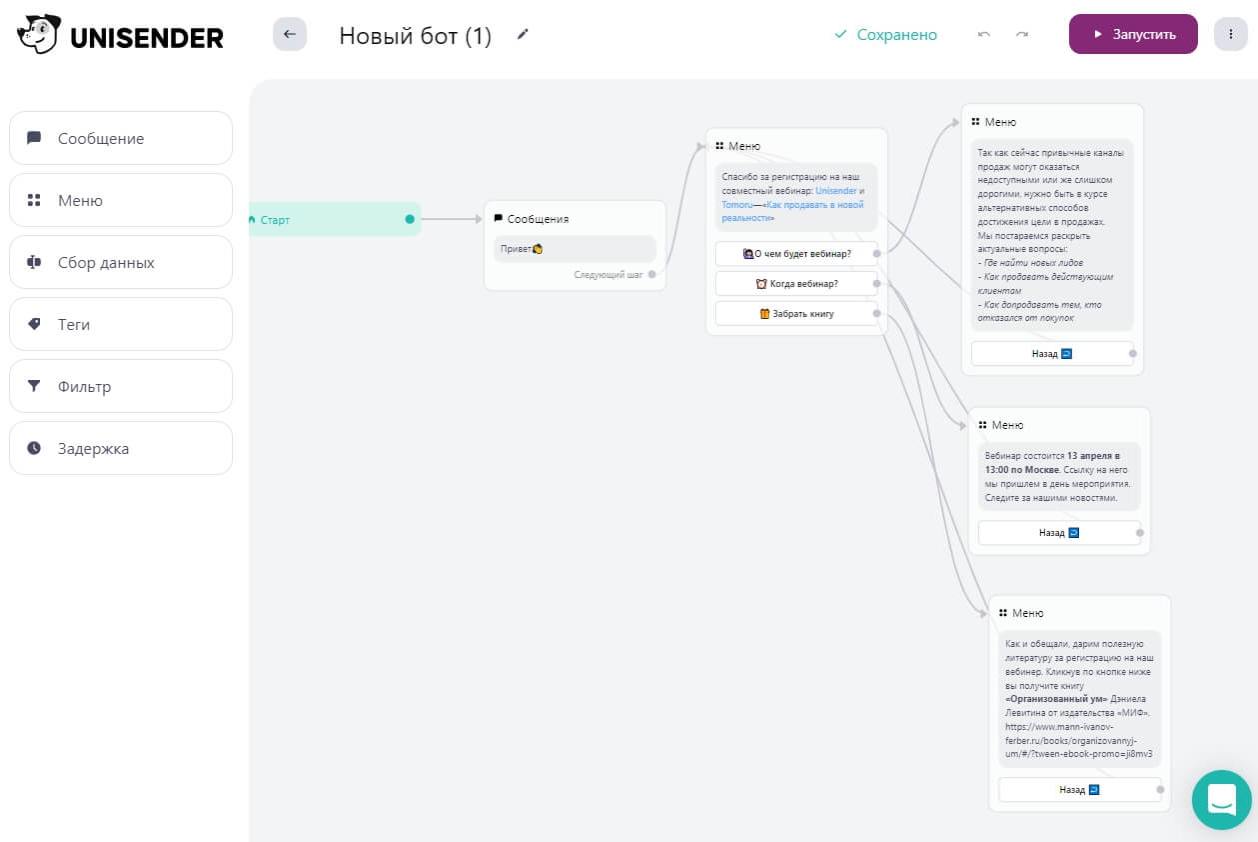
Task: Open the three-dot options menu
Action: point(1230,35)
